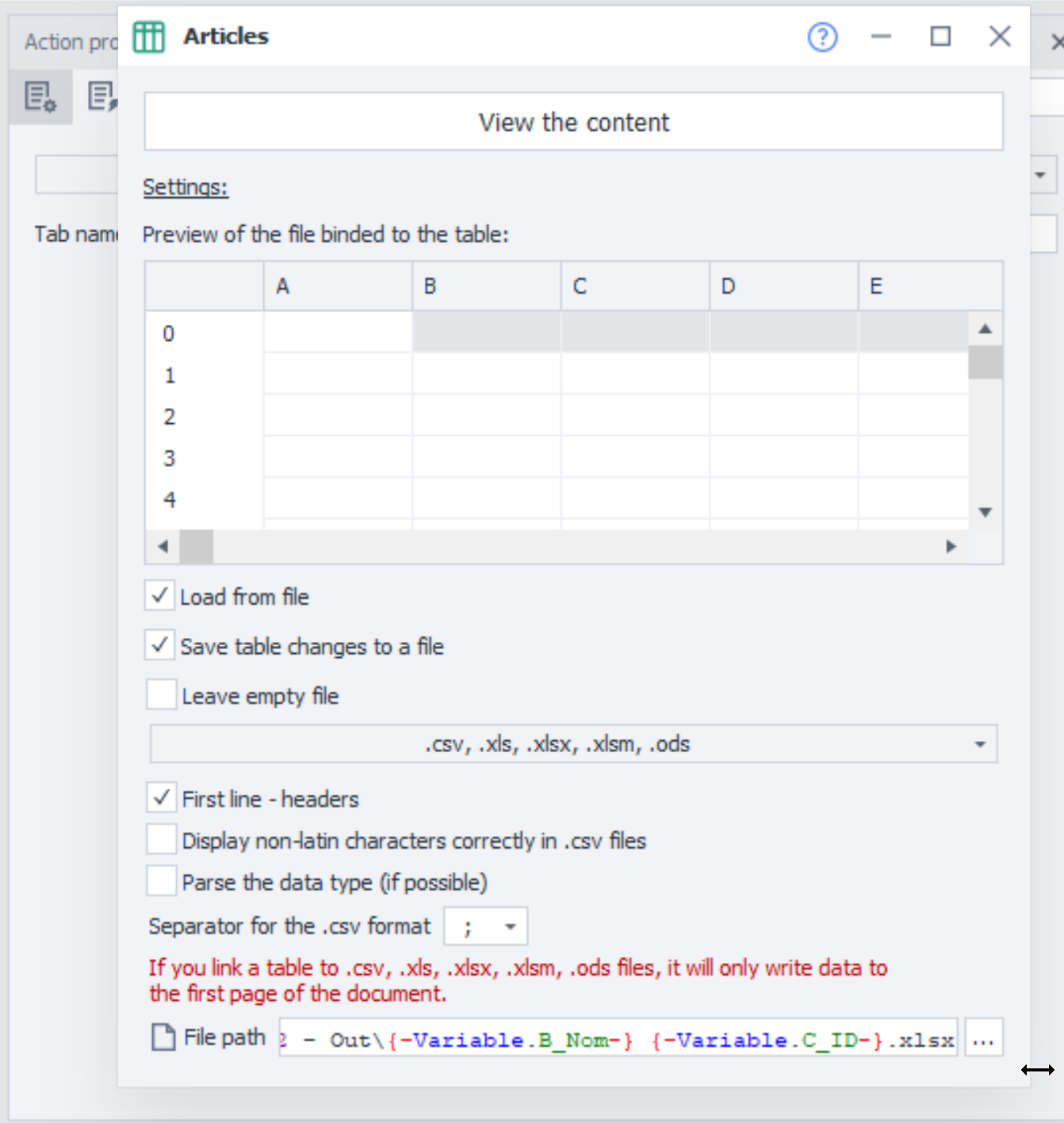Enable the Leave empty file checkbox

tap(162, 695)
